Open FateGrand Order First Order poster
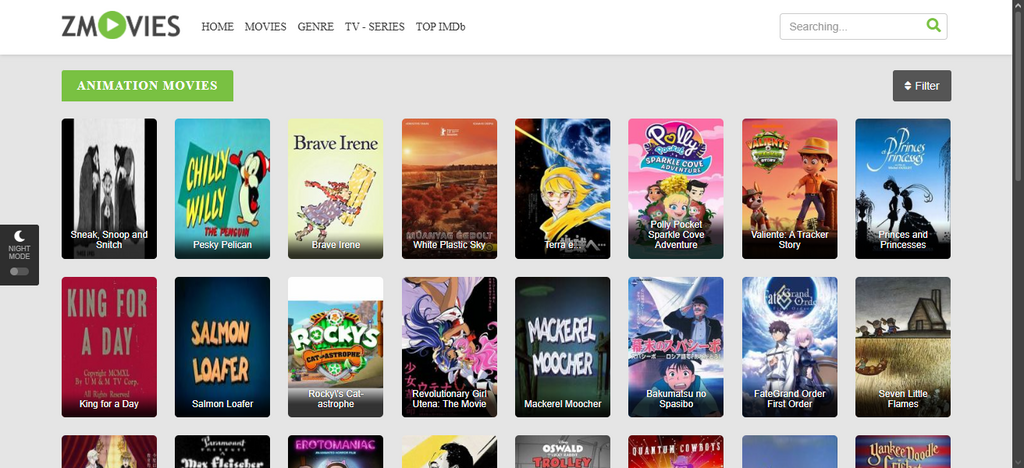This screenshot has width=1024, height=468. tap(790, 347)
